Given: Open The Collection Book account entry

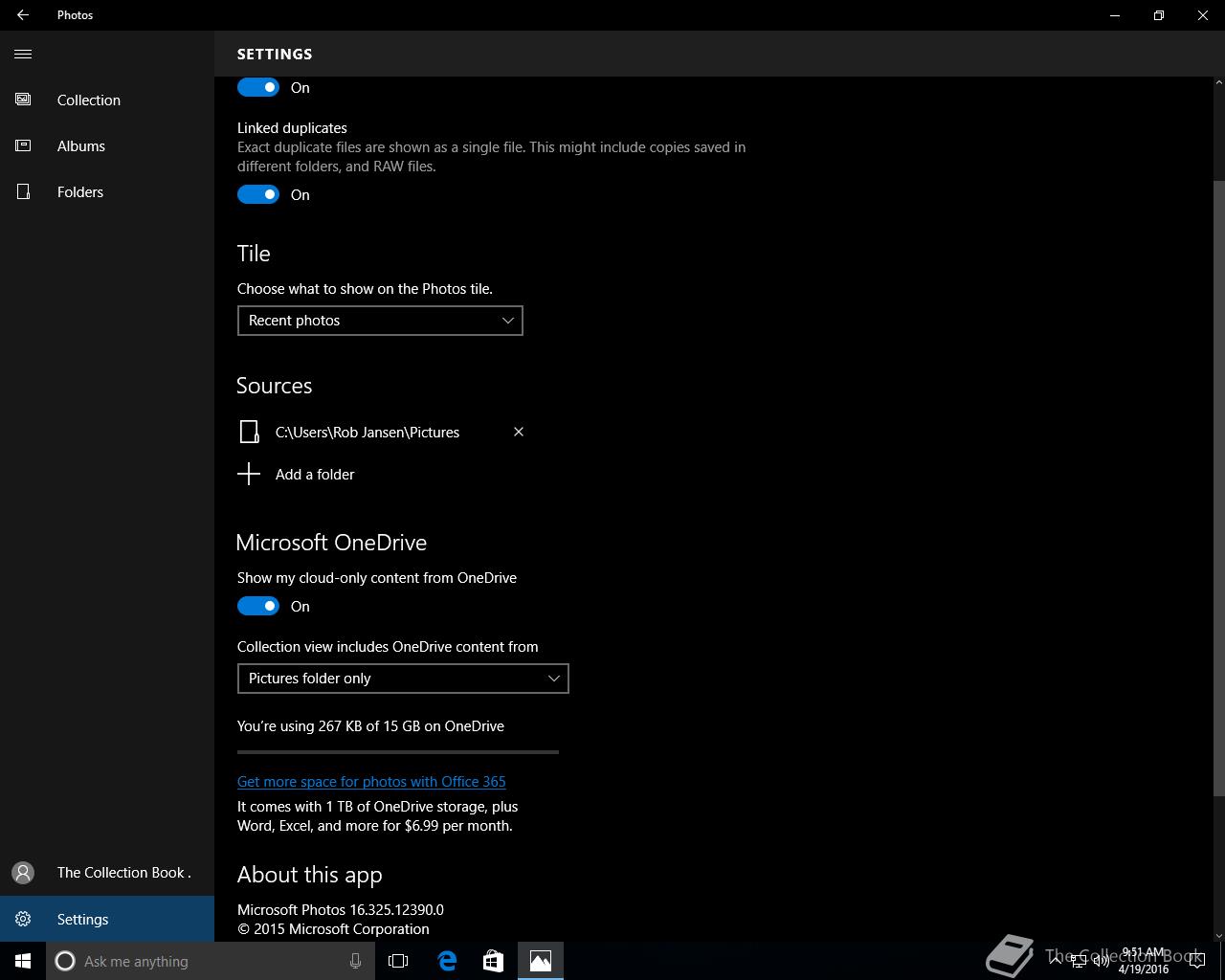Looking at the screenshot, I should pos(107,873).
